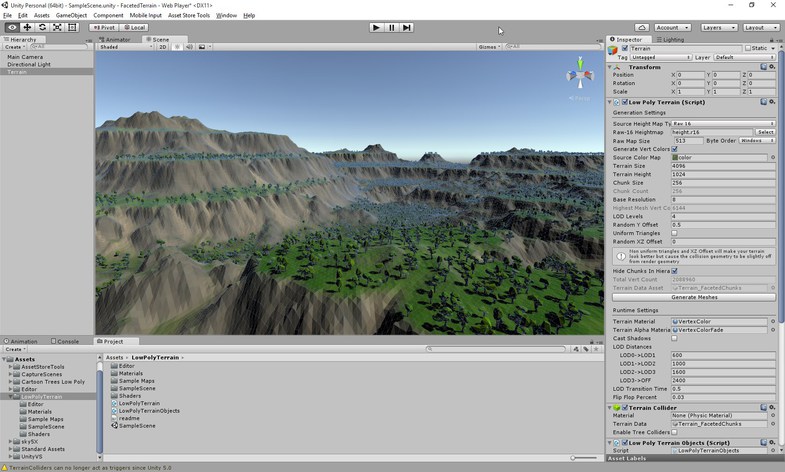
Task: Click Project favorites star icon
Action: (596, 349)
